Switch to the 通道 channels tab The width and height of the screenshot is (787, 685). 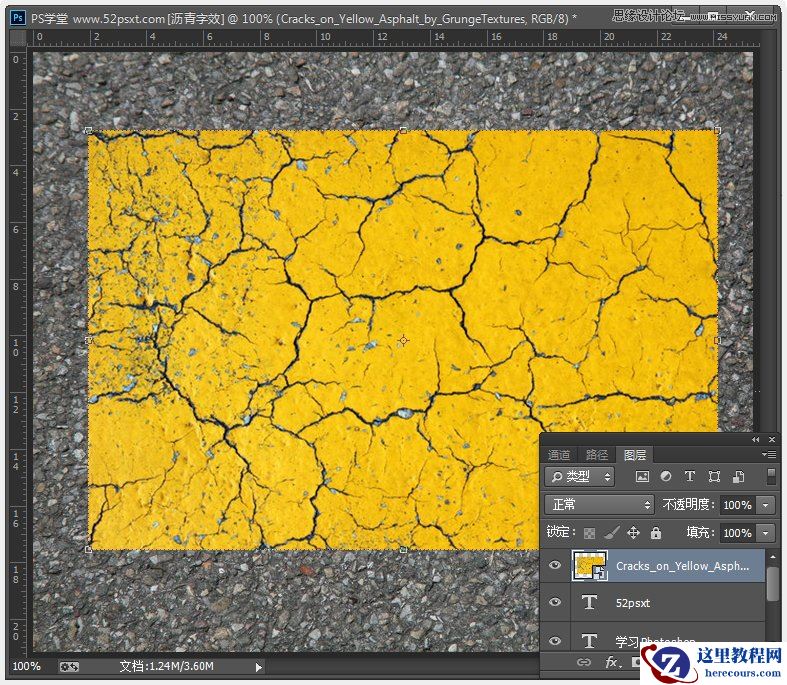point(560,454)
